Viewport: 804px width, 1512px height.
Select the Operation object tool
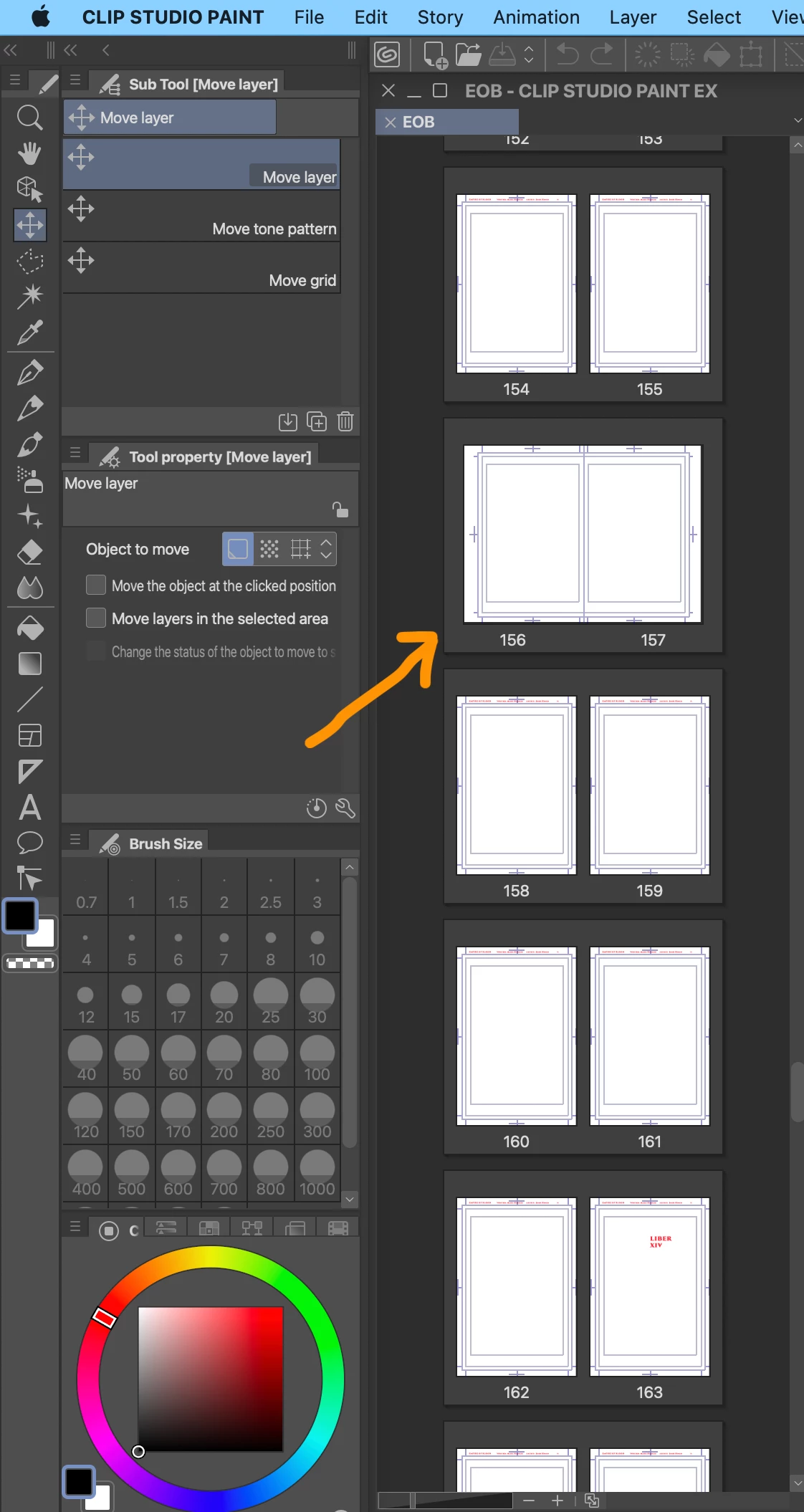(29, 188)
